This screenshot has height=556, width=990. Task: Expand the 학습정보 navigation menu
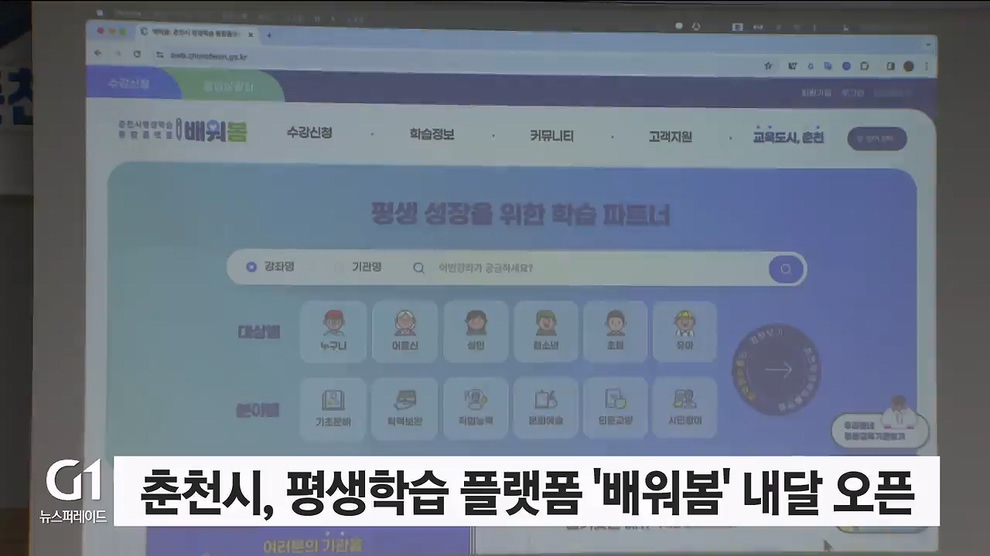click(431, 134)
